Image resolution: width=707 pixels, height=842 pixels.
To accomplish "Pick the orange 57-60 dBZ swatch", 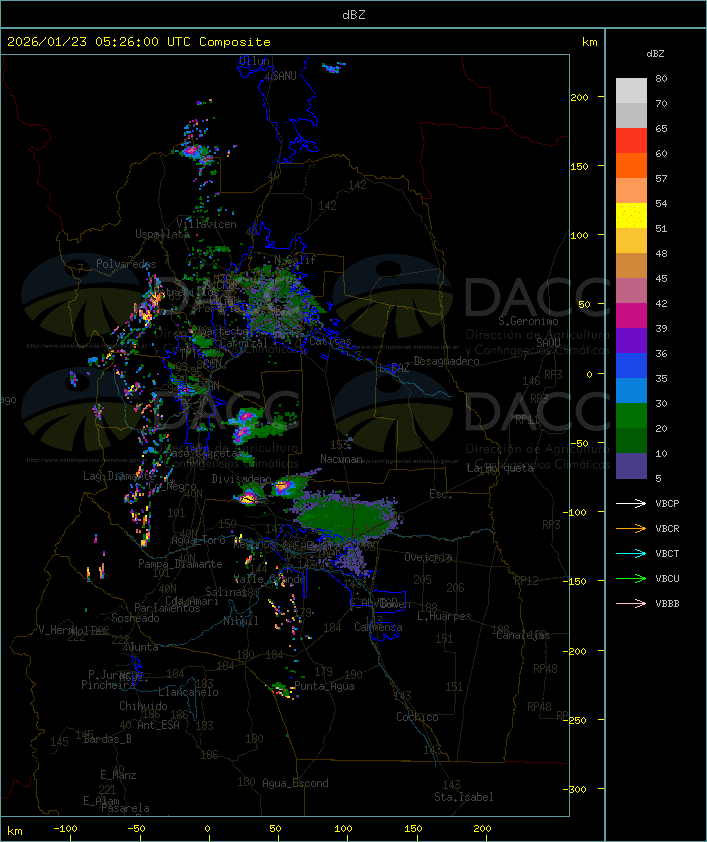I will (631, 165).
